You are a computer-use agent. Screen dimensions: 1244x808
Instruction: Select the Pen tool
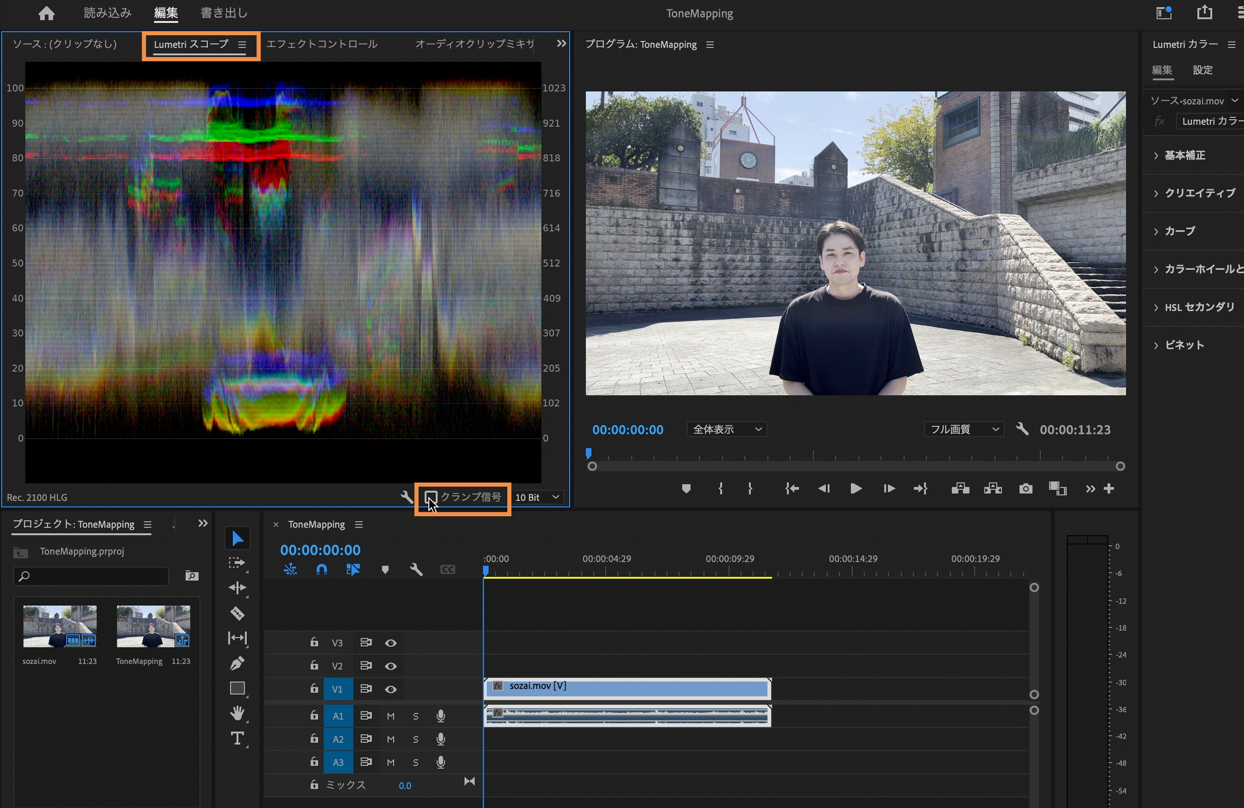tap(237, 663)
